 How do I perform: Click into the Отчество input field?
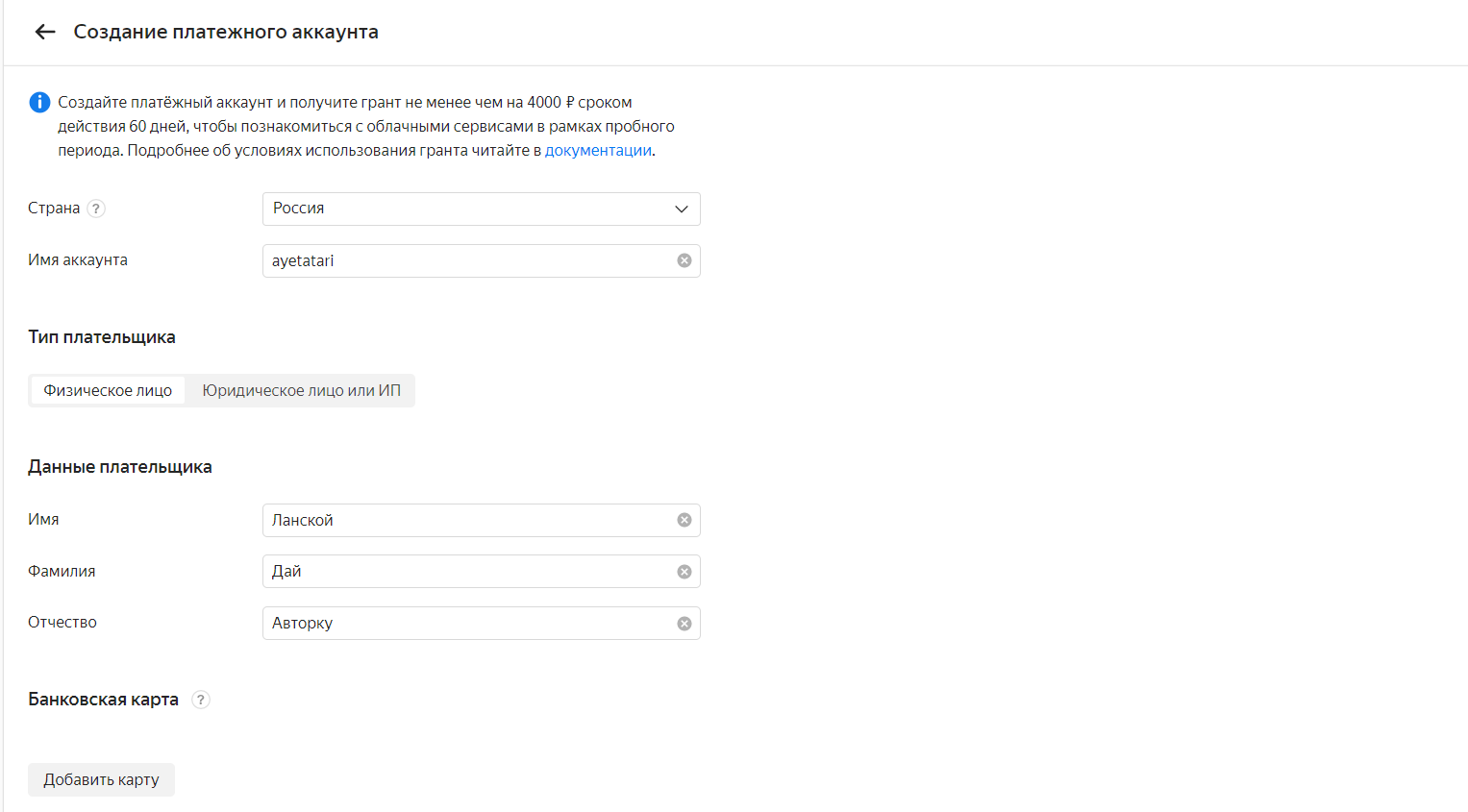[x=466, y=624]
